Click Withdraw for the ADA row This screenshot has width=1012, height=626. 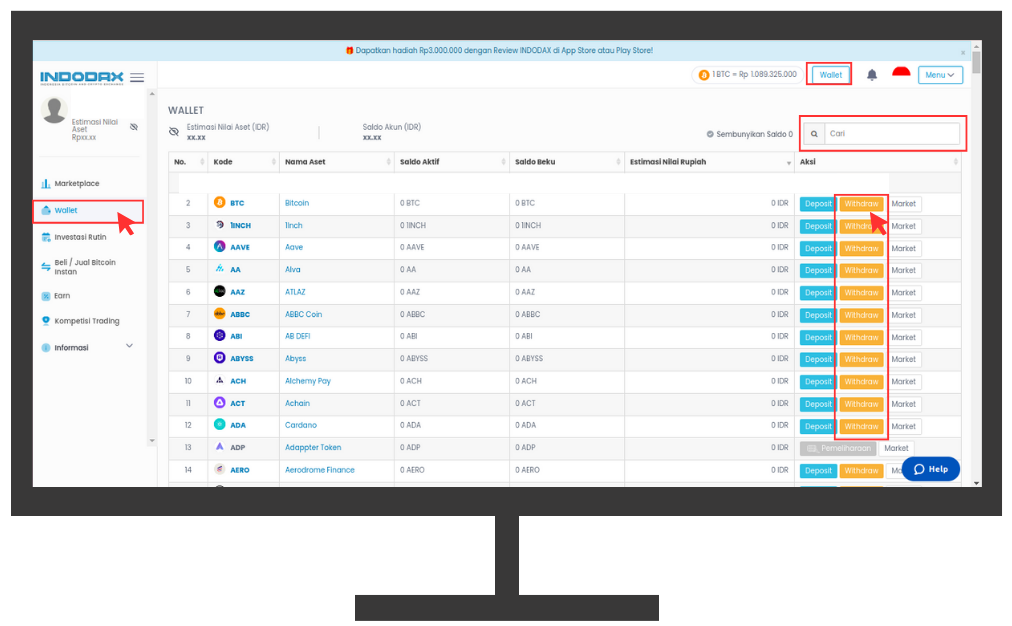pyautogui.click(x=861, y=427)
